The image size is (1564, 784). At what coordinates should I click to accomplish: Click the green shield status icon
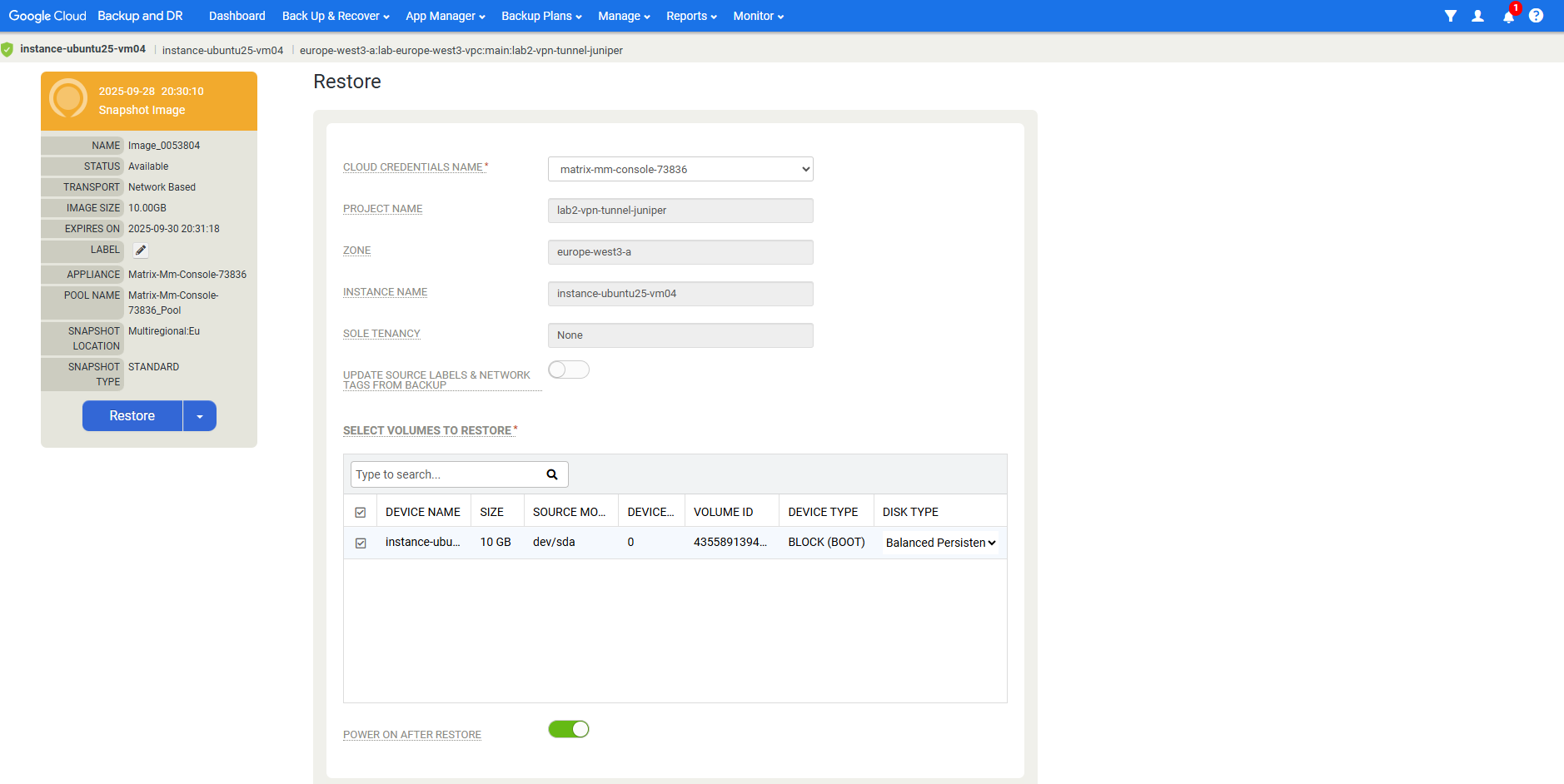[x=7, y=50]
